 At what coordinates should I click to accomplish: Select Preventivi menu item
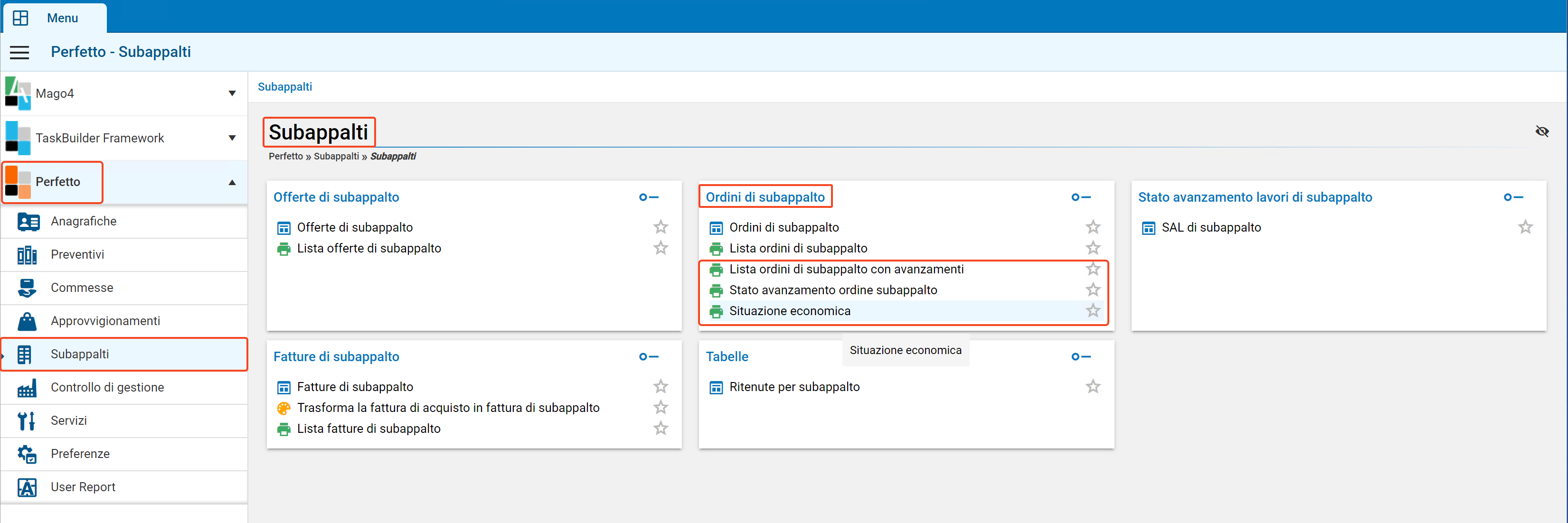(124, 255)
